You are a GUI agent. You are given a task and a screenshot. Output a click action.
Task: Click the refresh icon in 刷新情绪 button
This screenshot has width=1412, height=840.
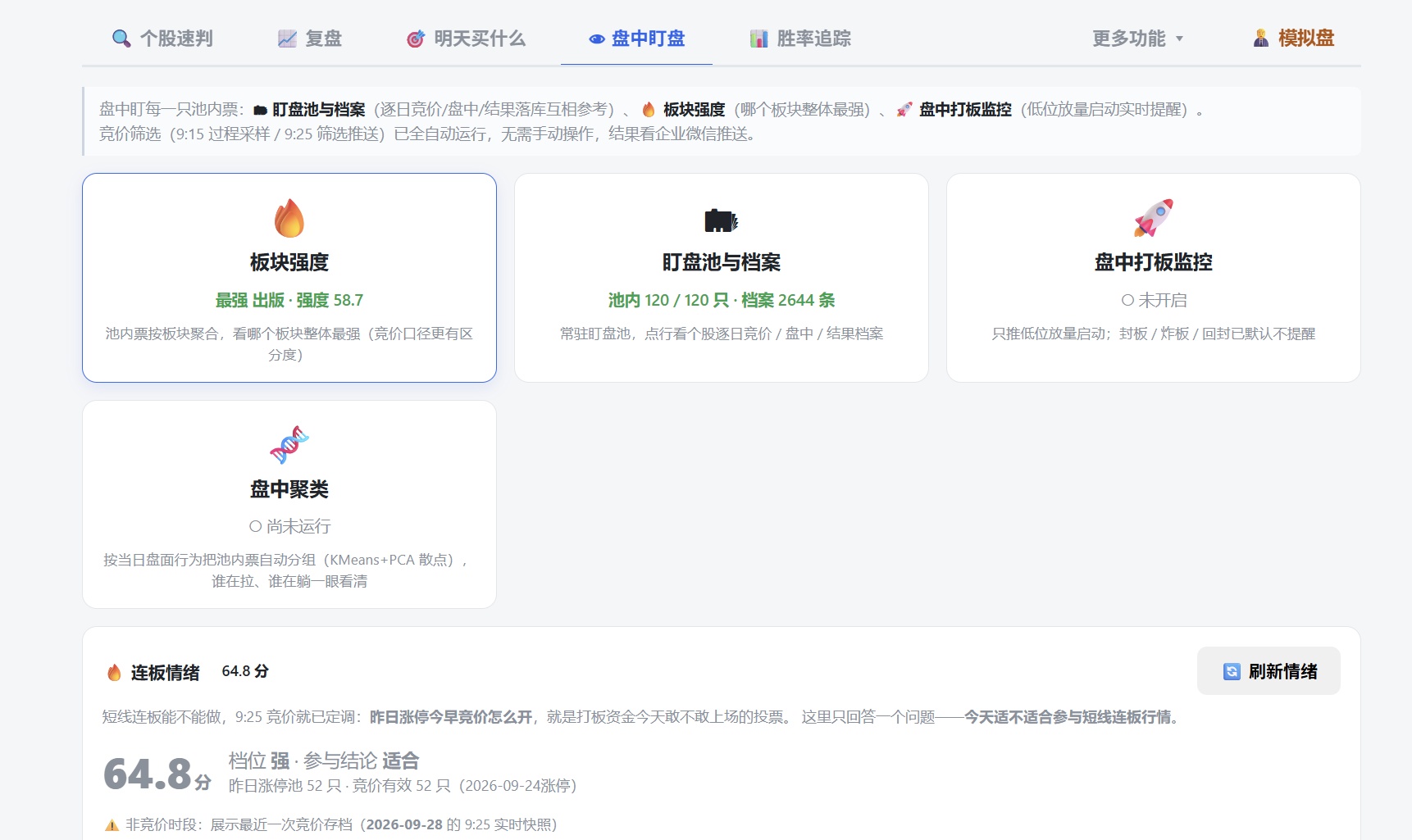click(x=1232, y=672)
